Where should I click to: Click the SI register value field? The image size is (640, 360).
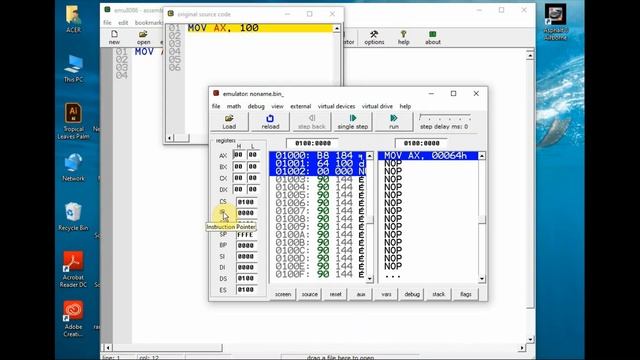tap(247, 256)
